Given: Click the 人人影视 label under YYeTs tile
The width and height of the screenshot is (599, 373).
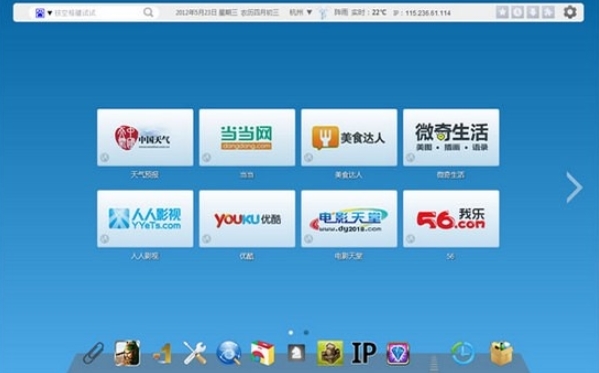Looking at the screenshot, I should 145,256.
